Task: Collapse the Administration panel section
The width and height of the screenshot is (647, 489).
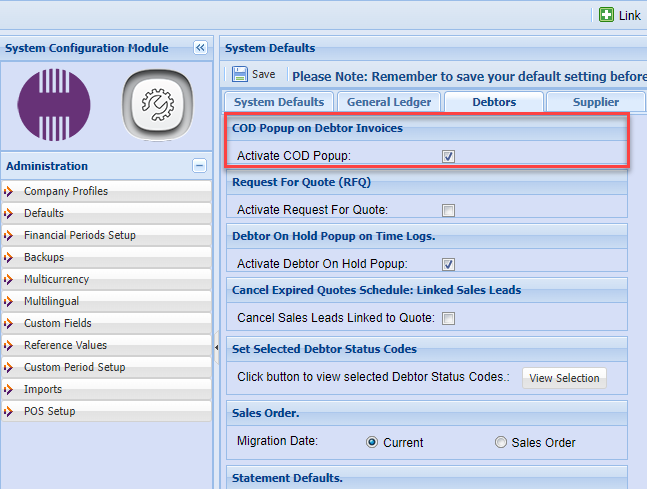Action: click(x=200, y=166)
